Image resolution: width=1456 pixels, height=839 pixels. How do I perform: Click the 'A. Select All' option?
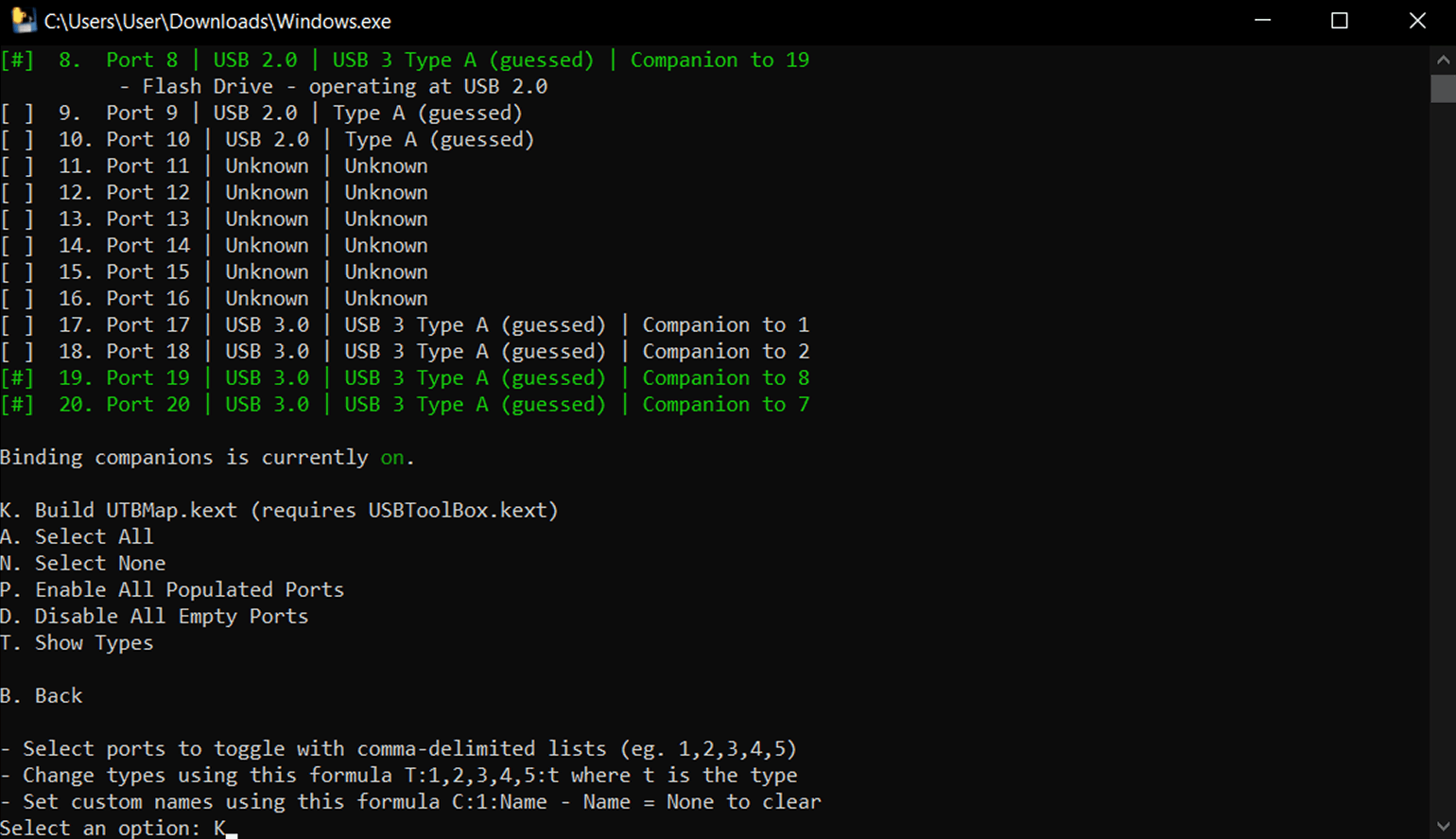[77, 537]
